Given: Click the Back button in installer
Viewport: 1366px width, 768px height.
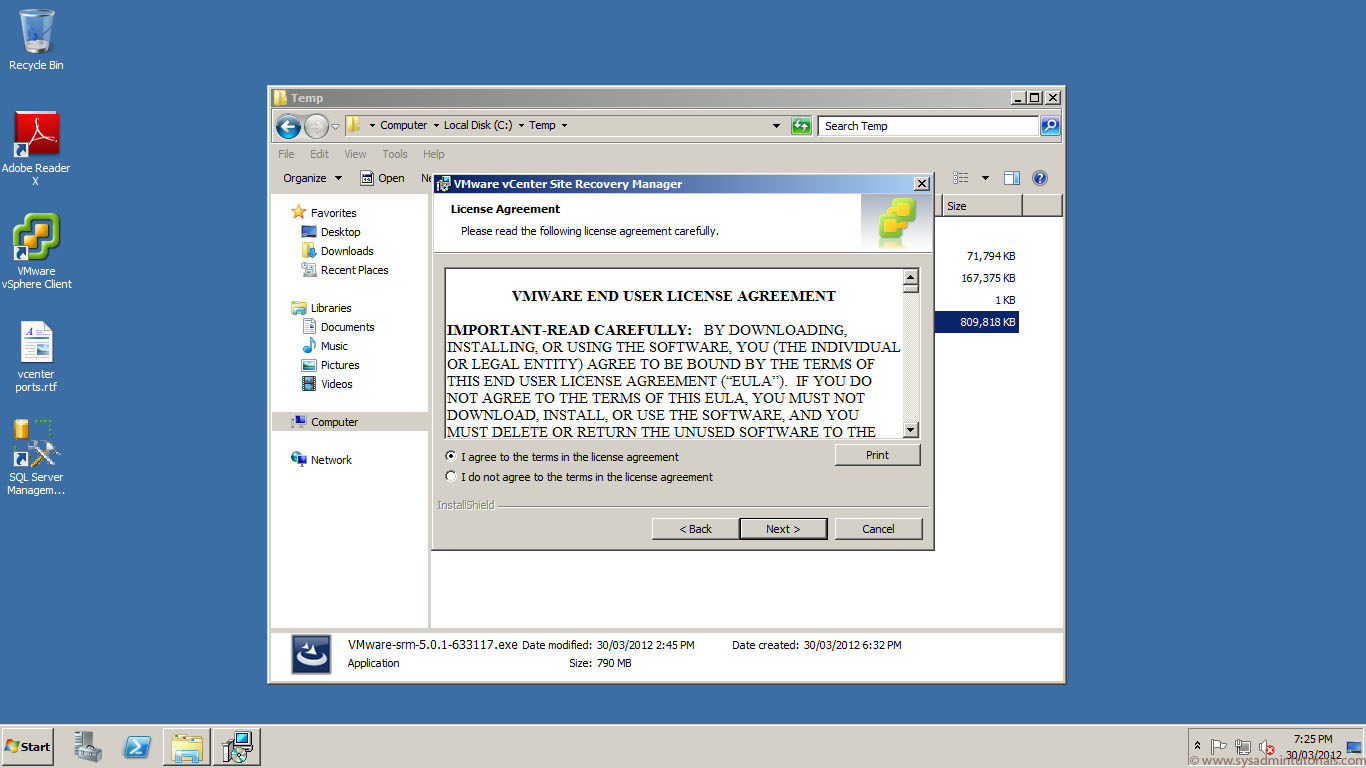Looking at the screenshot, I should coord(695,529).
